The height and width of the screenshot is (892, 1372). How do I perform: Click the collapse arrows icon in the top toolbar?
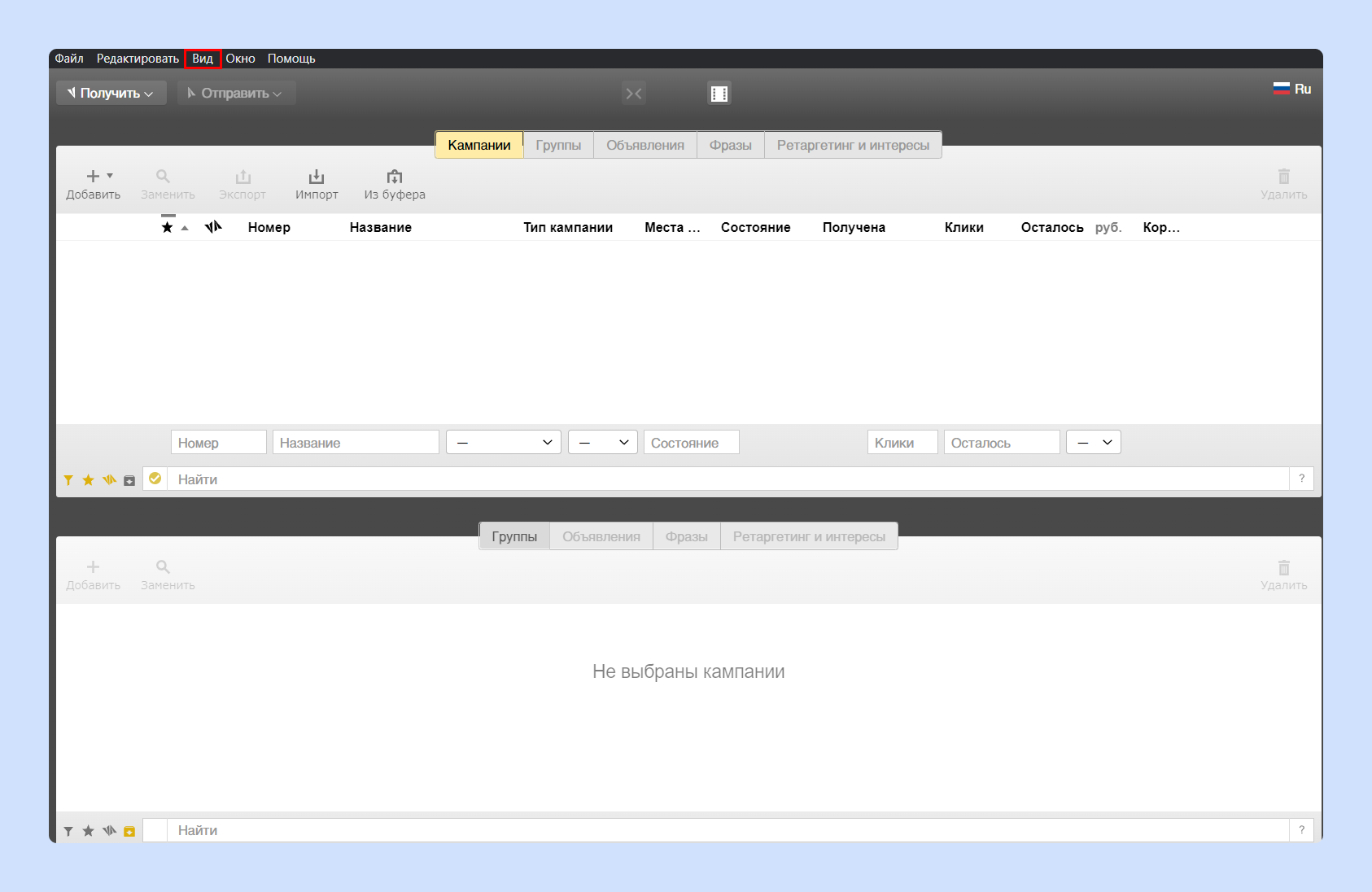[634, 94]
